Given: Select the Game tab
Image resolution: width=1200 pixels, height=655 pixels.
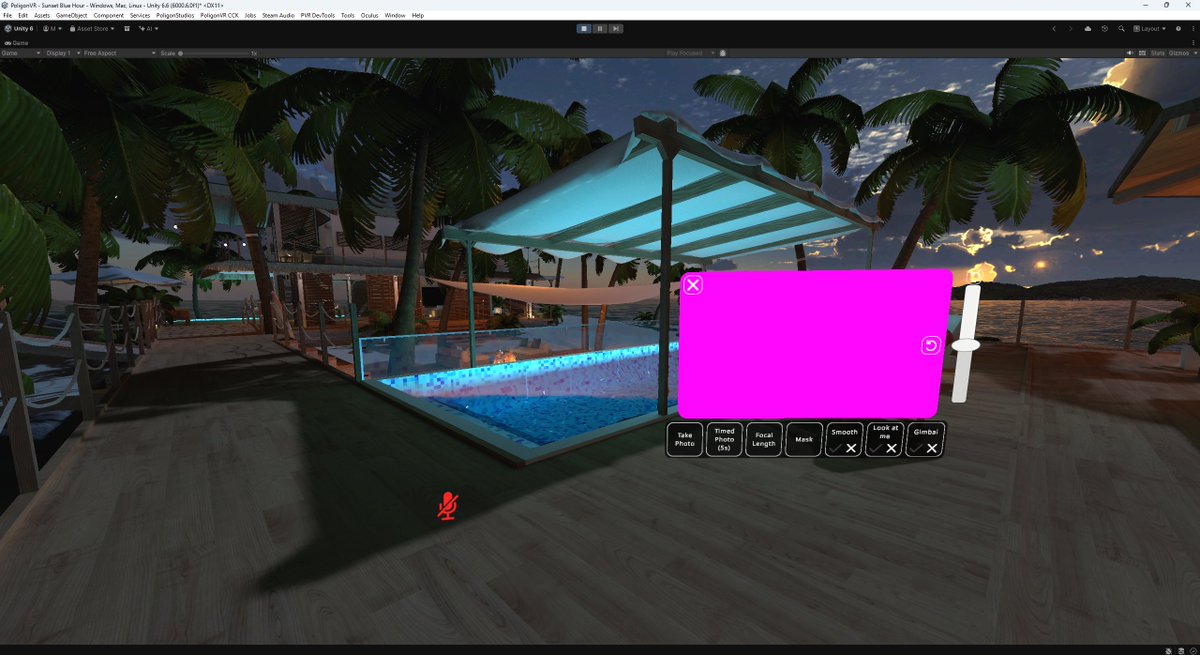Looking at the screenshot, I should tap(16, 43).
